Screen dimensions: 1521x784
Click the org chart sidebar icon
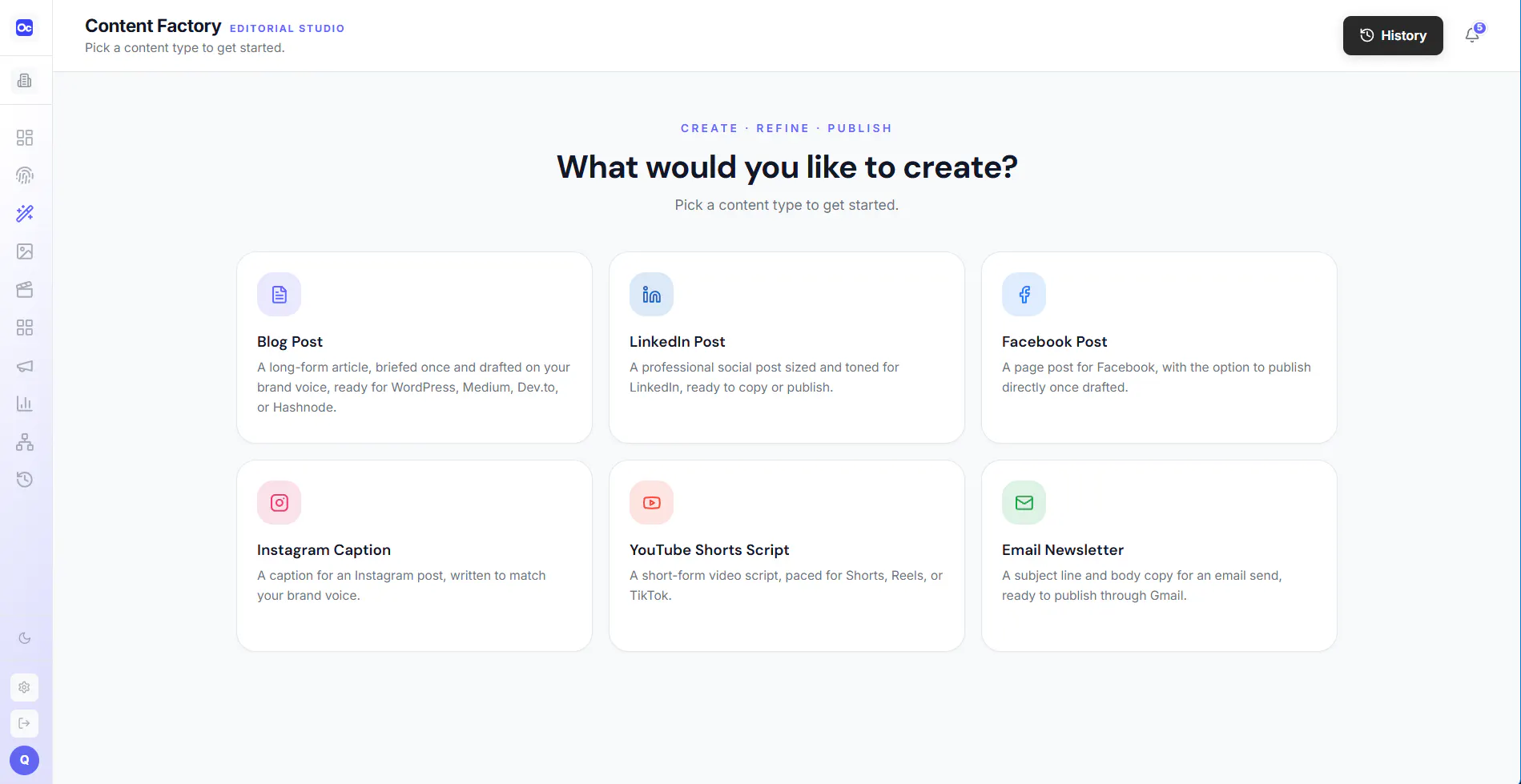tap(25, 442)
